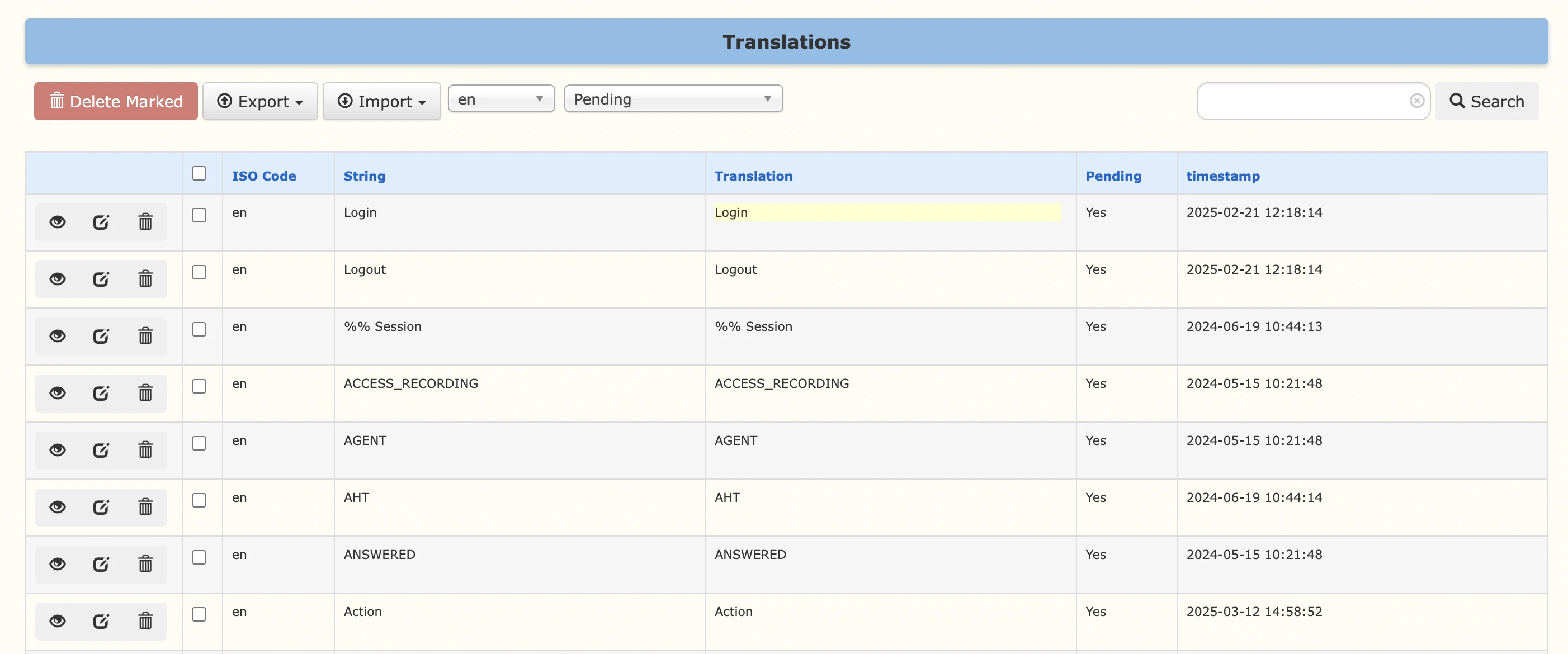1568x654 pixels.
Task: Delete the %% Session row
Action: click(x=145, y=335)
